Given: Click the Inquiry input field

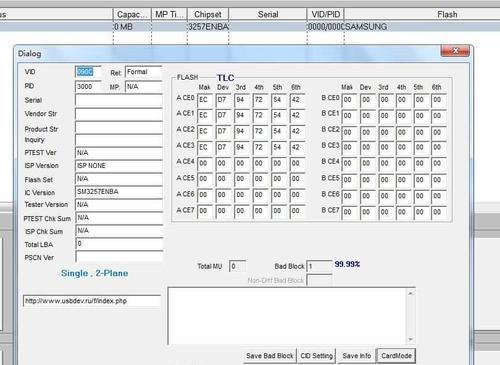Looking at the screenshot, I should point(119,140).
